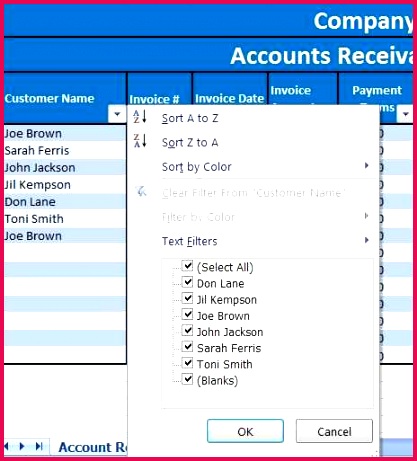The height and width of the screenshot is (461, 417).
Task: Open Sort by Color menu entry
Action: click(x=197, y=167)
